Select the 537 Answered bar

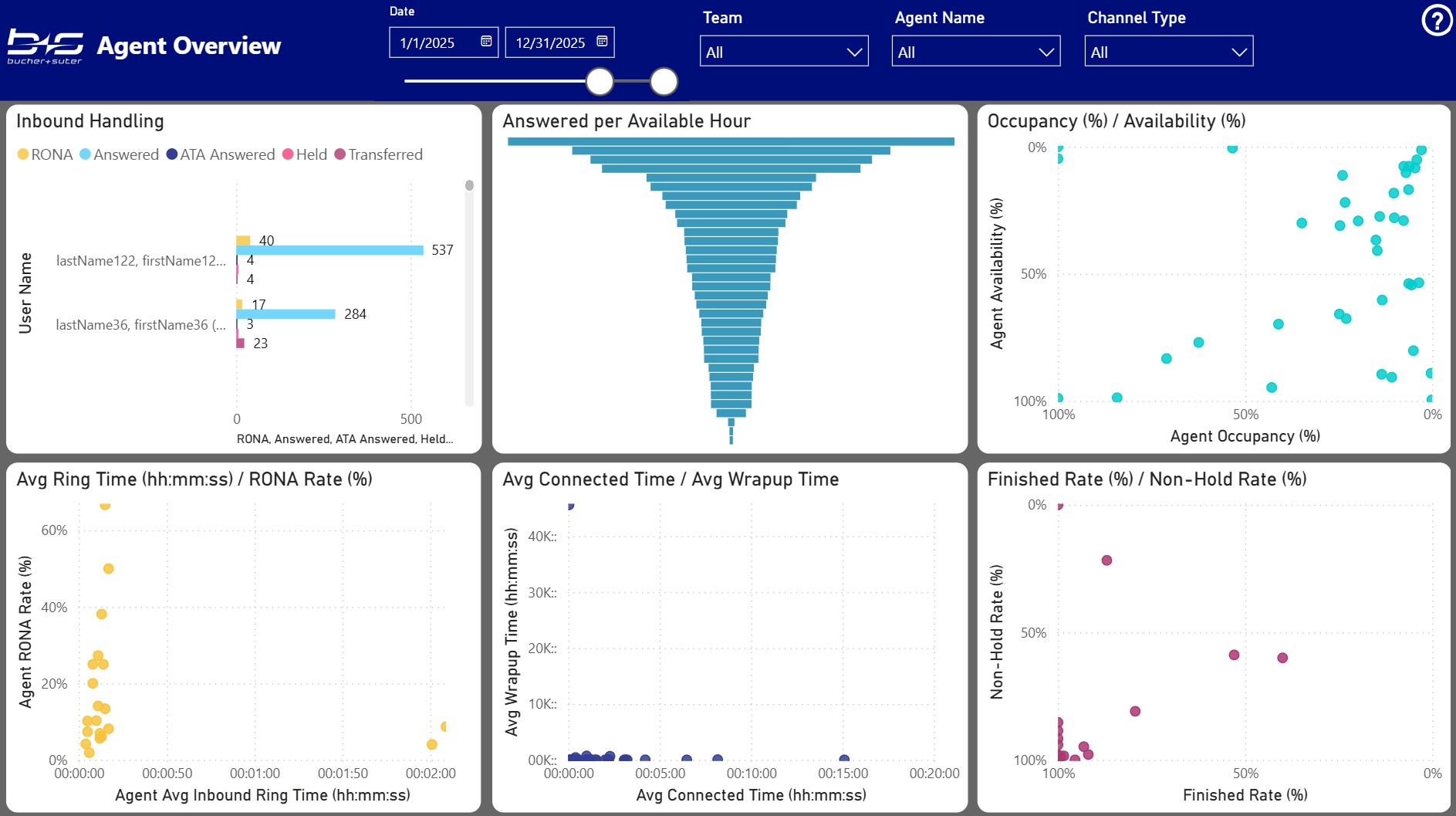[x=330, y=250]
